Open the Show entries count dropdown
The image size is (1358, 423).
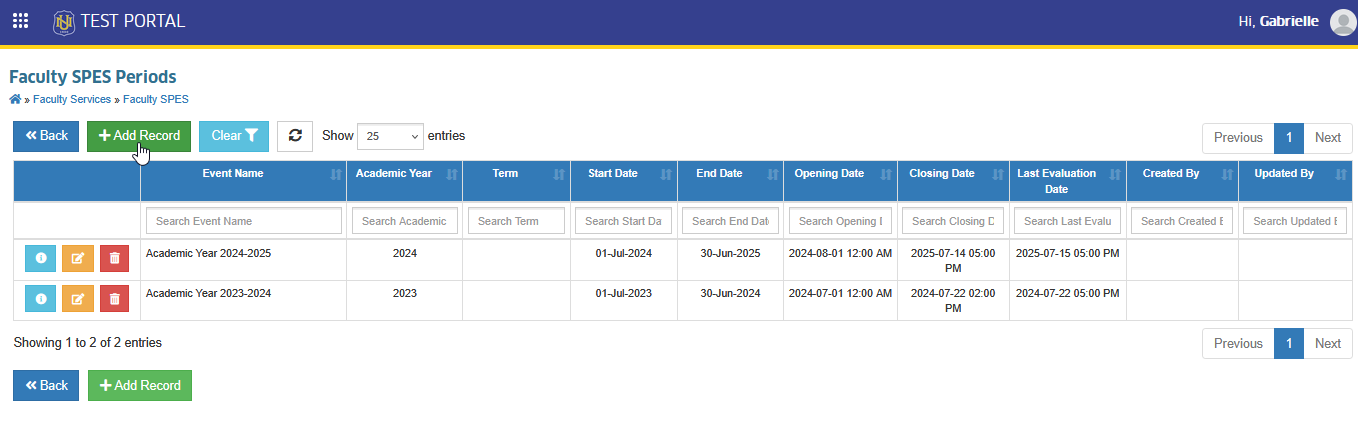tap(390, 136)
